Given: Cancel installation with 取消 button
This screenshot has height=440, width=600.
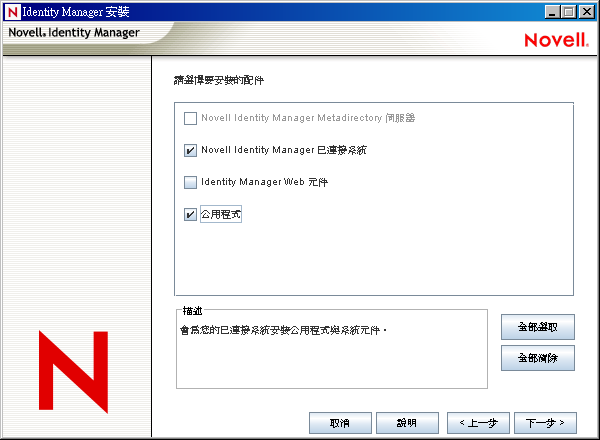Looking at the screenshot, I should (340, 423).
